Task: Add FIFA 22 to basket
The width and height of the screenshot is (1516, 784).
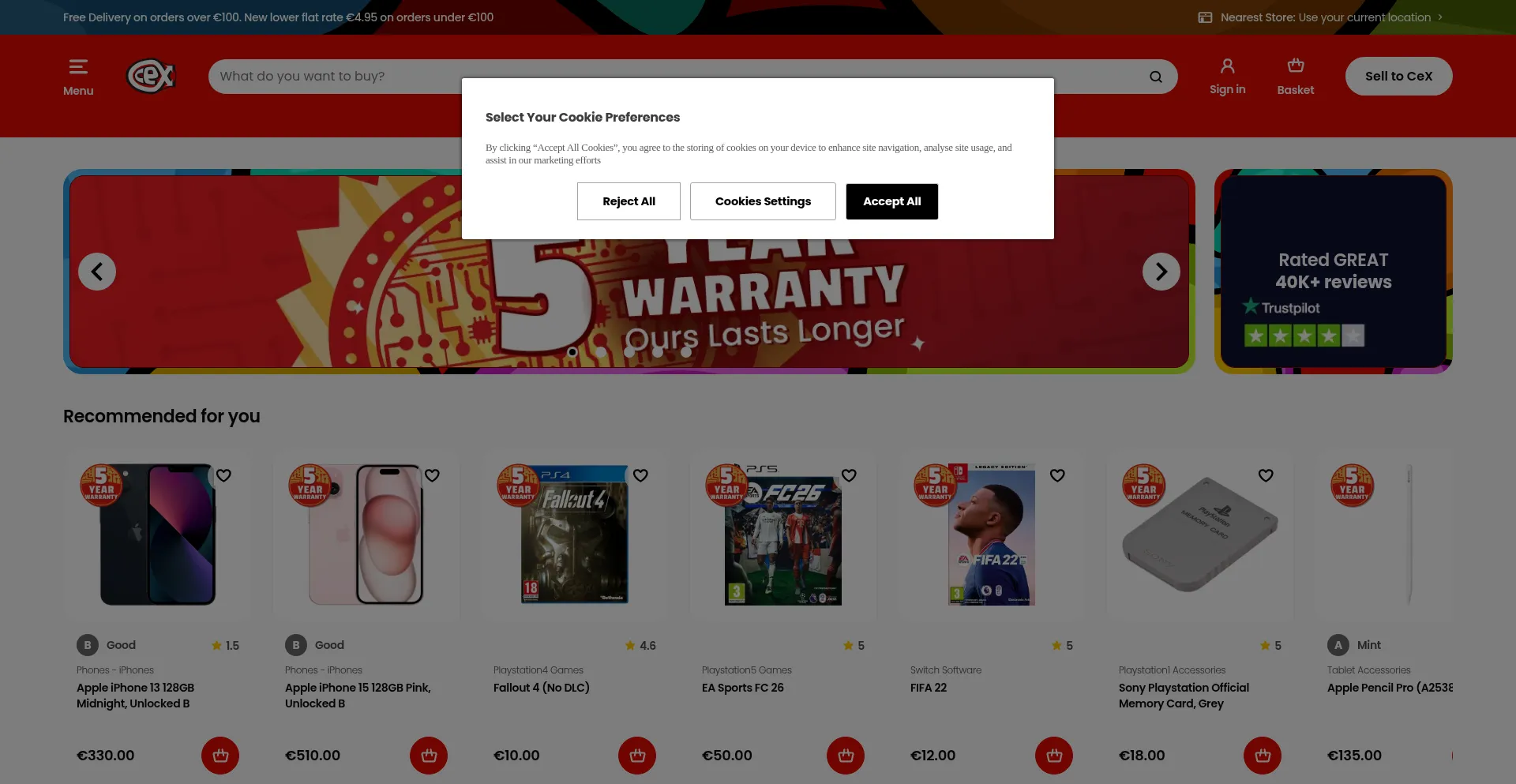Action: pyautogui.click(x=1054, y=756)
